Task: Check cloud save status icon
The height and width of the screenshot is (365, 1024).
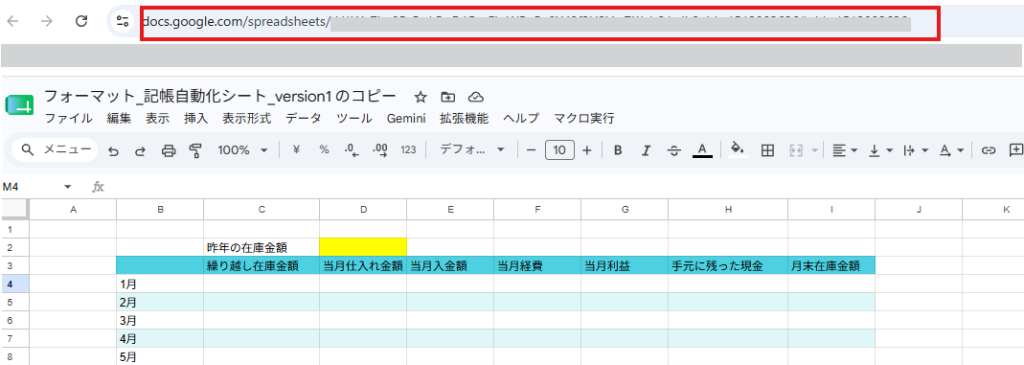Action: click(x=476, y=97)
